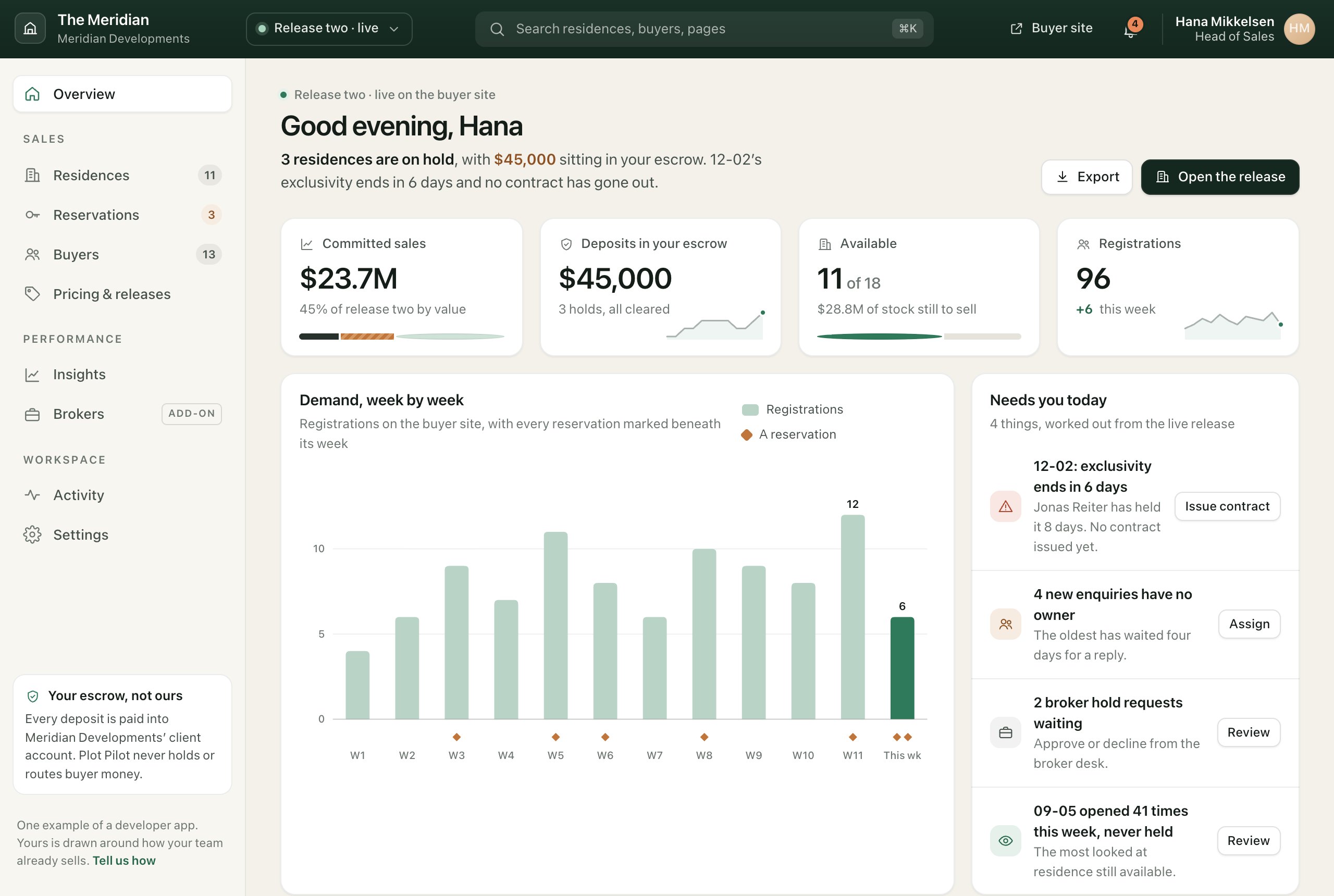Image resolution: width=1334 pixels, height=896 pixels.
Task: Click Issue contract for 12-02
Action: [1227, 506]
